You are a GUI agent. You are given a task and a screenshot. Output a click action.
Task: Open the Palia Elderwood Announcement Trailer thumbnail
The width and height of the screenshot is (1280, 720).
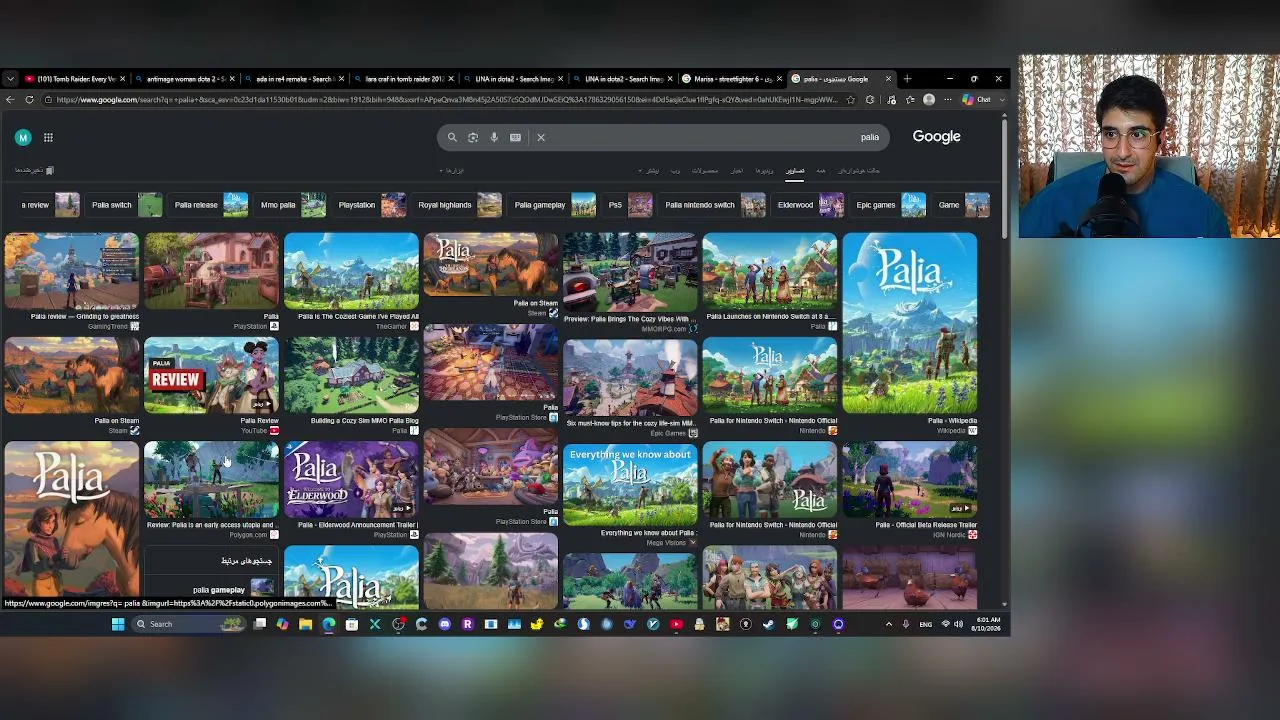351,480
